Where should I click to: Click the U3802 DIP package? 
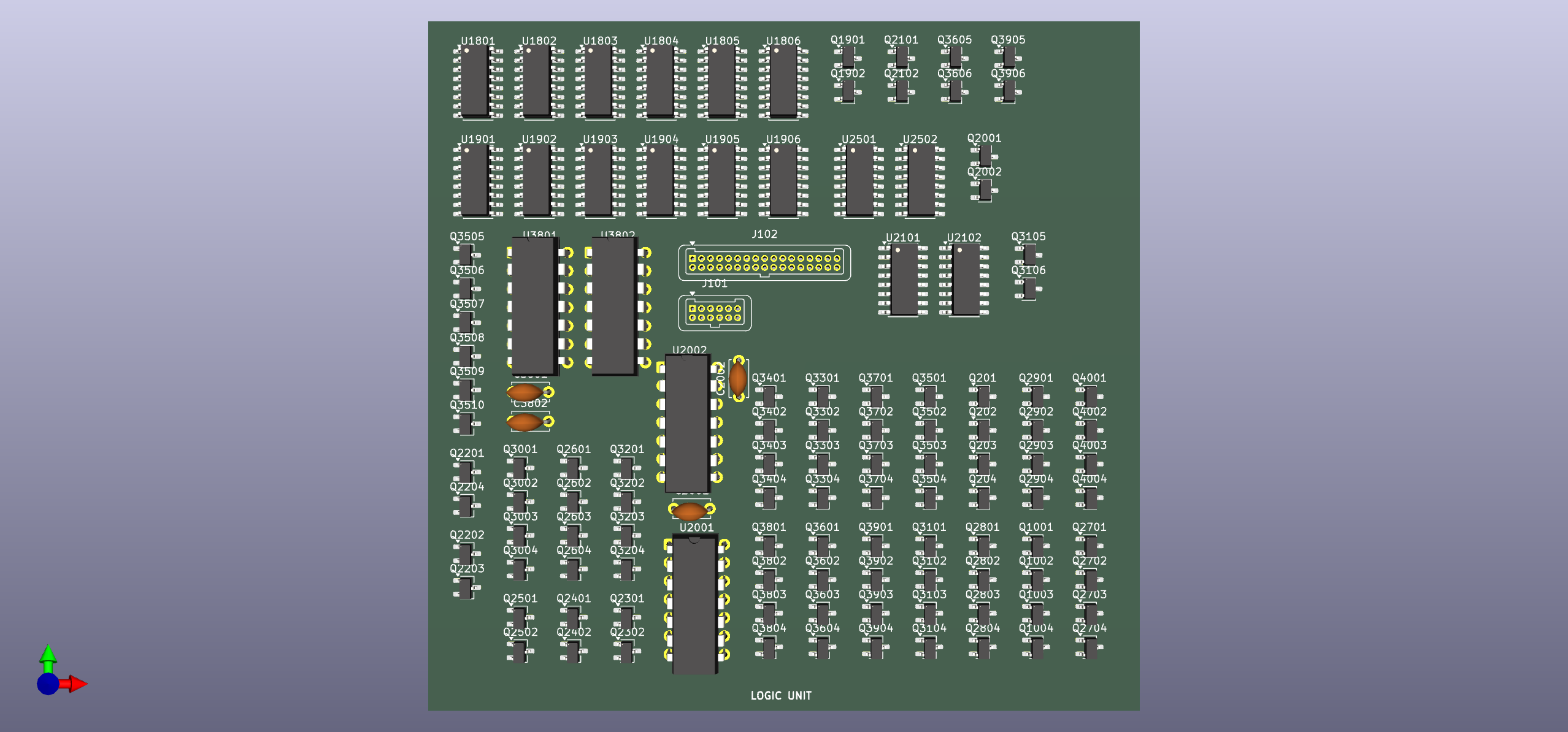(x=615, y=305)
